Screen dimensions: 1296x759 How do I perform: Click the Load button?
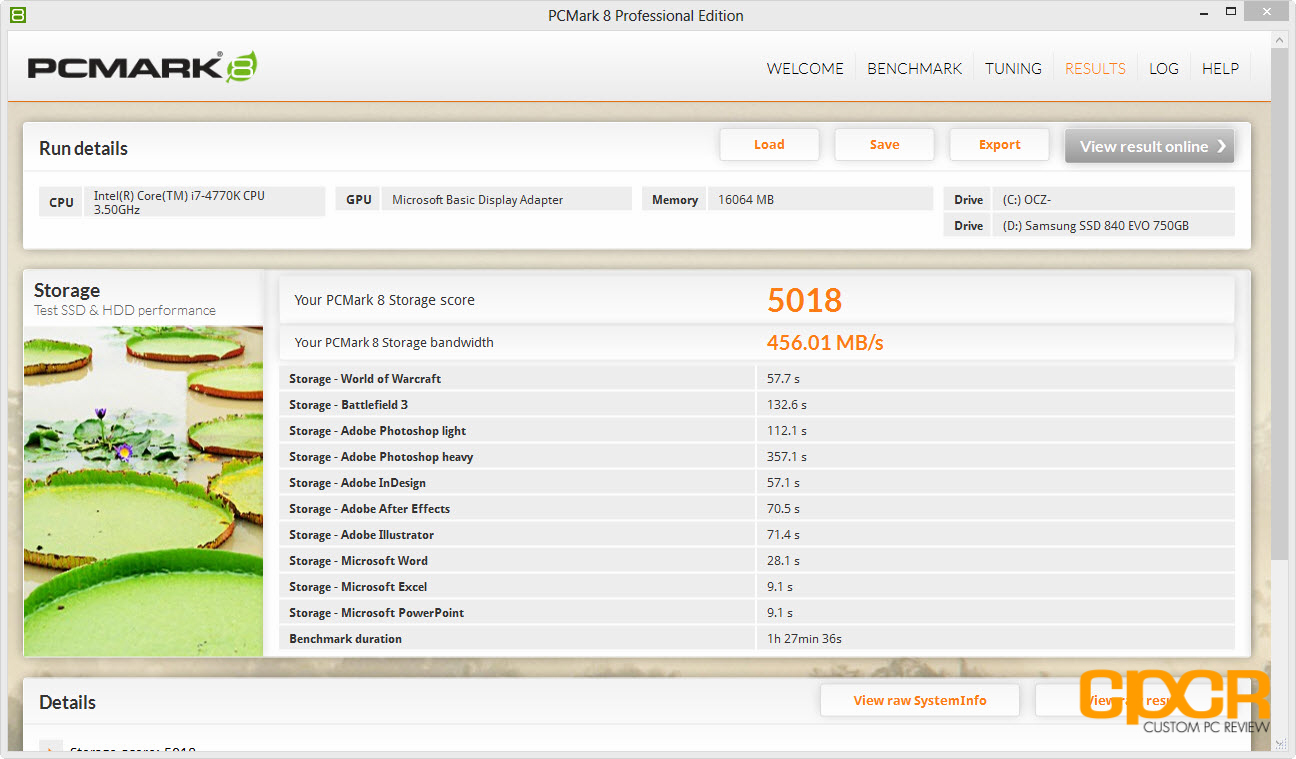click(x=769, y=144)
